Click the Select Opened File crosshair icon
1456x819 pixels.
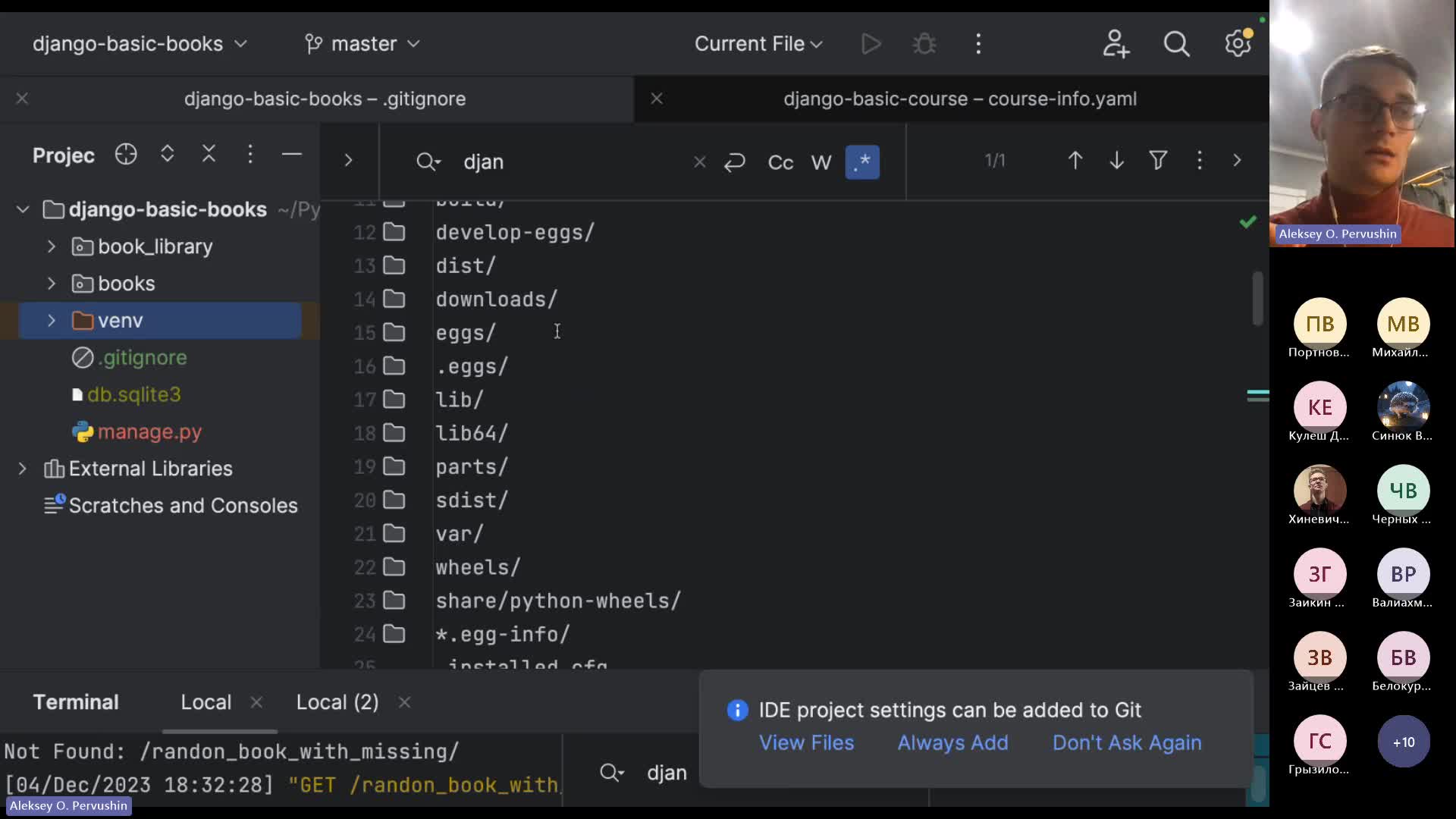point(126,155)
